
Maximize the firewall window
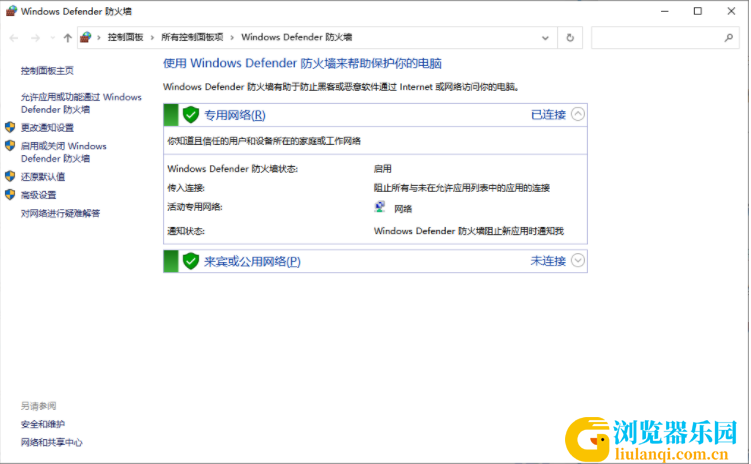pyautogui.click(x=697, y=11)
